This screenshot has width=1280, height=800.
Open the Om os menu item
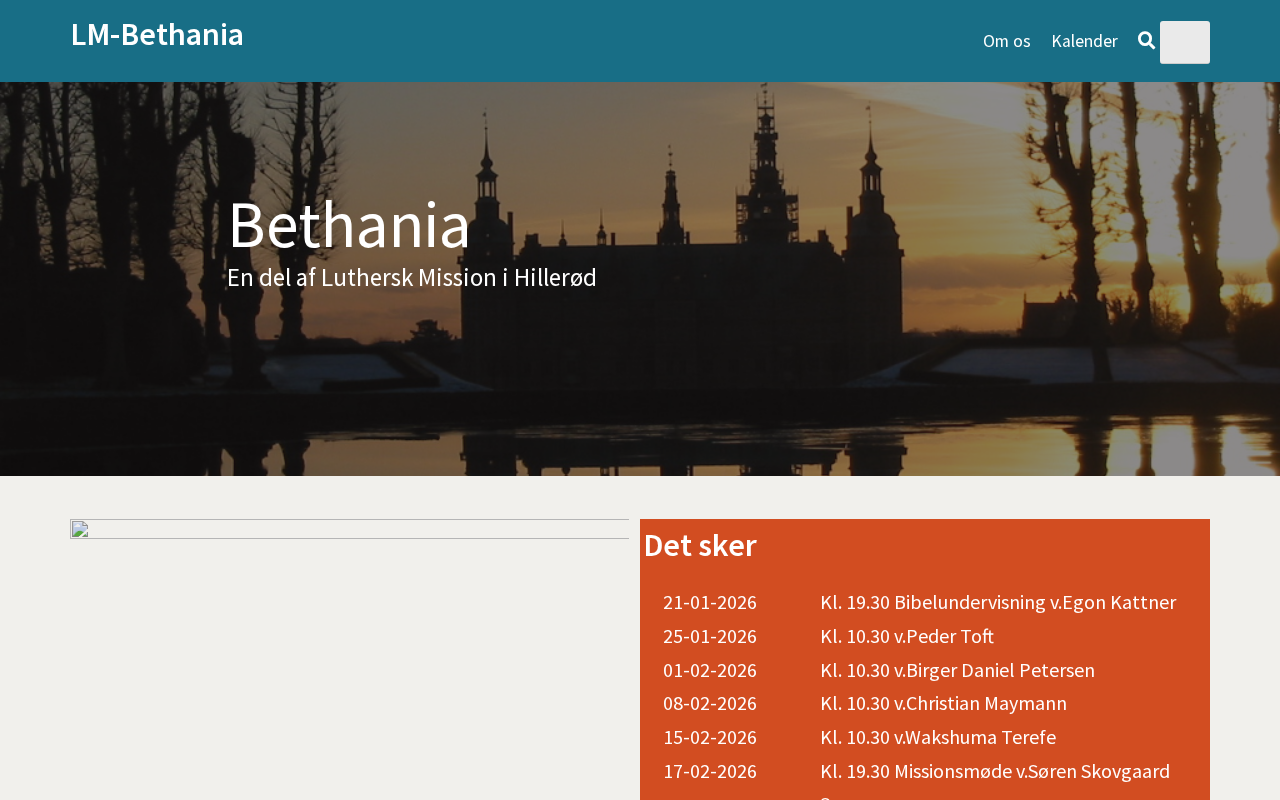pyautogui.click(x=1006, y=41)
